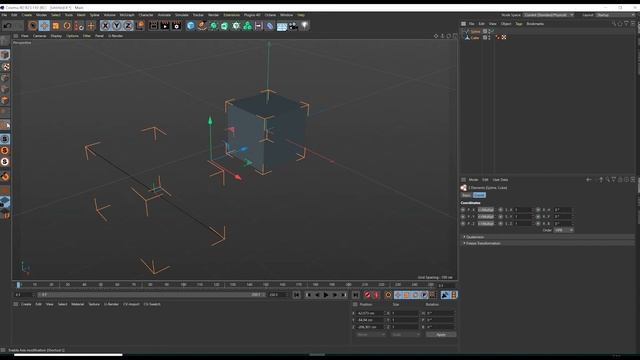Toggle Spline object enable checkmark
640x360 pixels.
pos(492,31)
